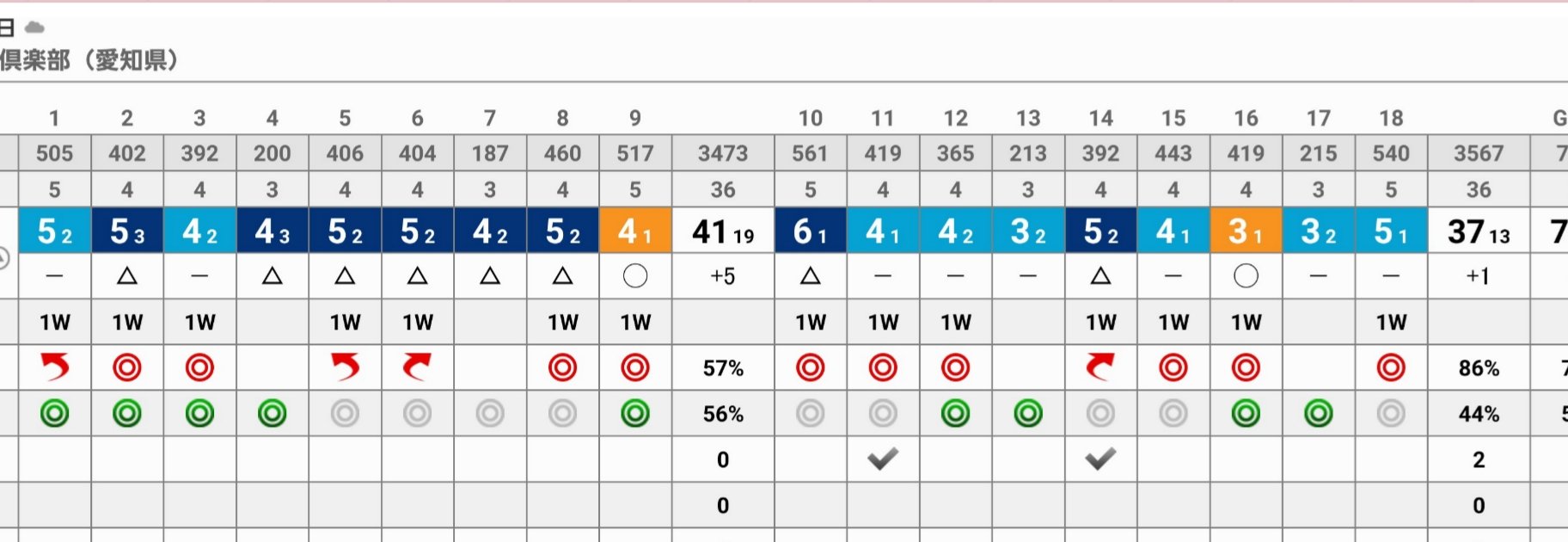This screenshot has height=542, width=1568.
Task: Click hole 14 red curved arrow icon
Action: pyautogui.click(x=1100, y=367)
